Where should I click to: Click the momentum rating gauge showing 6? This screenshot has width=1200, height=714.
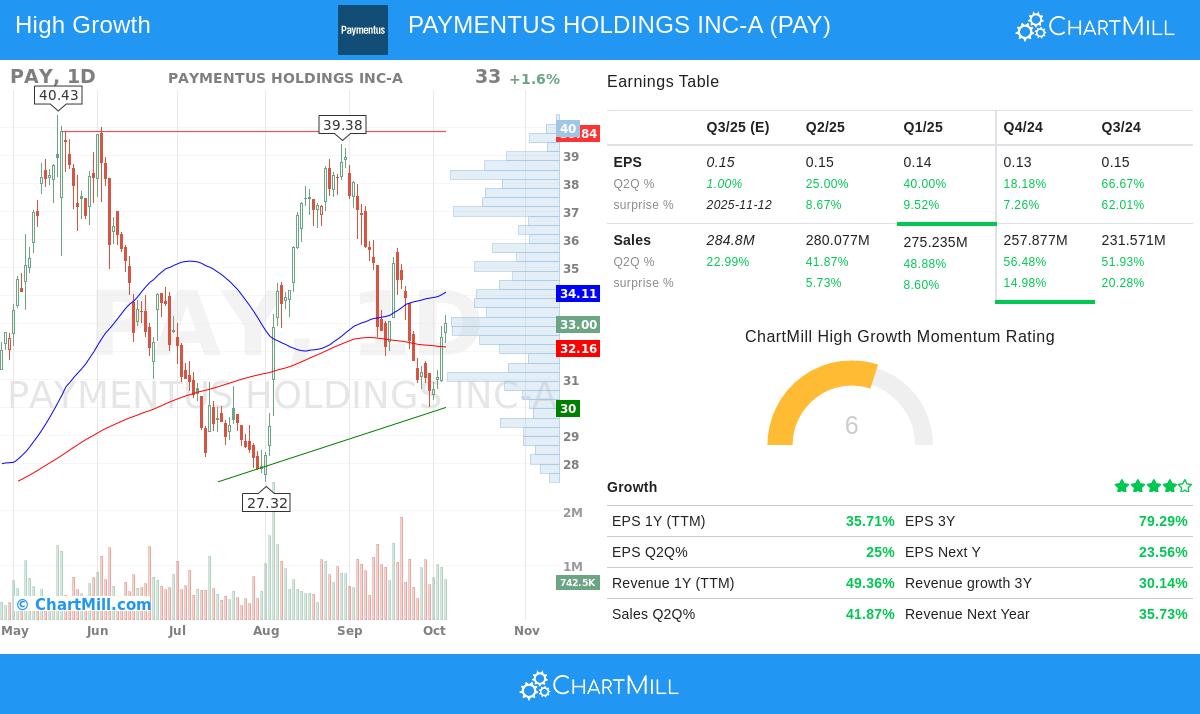click(850, 405)
